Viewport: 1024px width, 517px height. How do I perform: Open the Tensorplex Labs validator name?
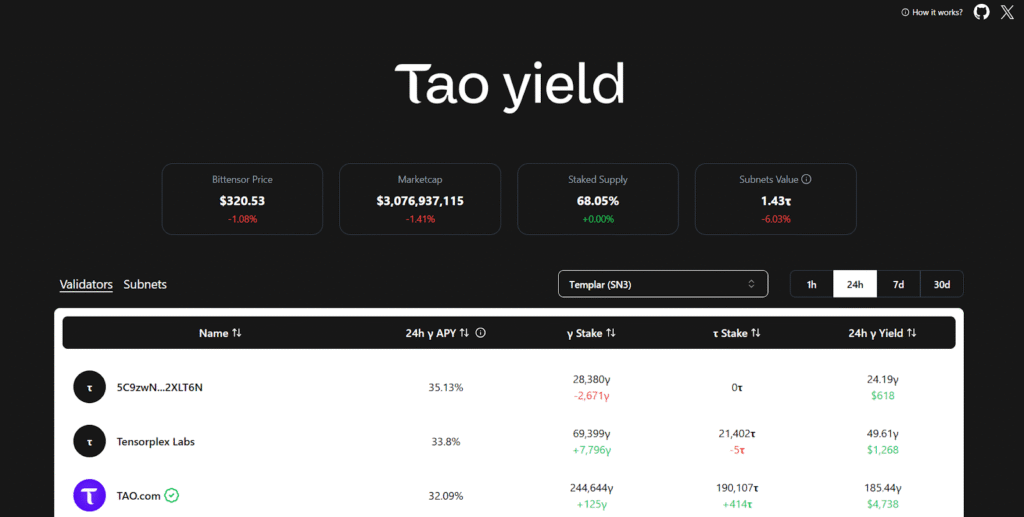pyautogui.click(x=155, y=441)
